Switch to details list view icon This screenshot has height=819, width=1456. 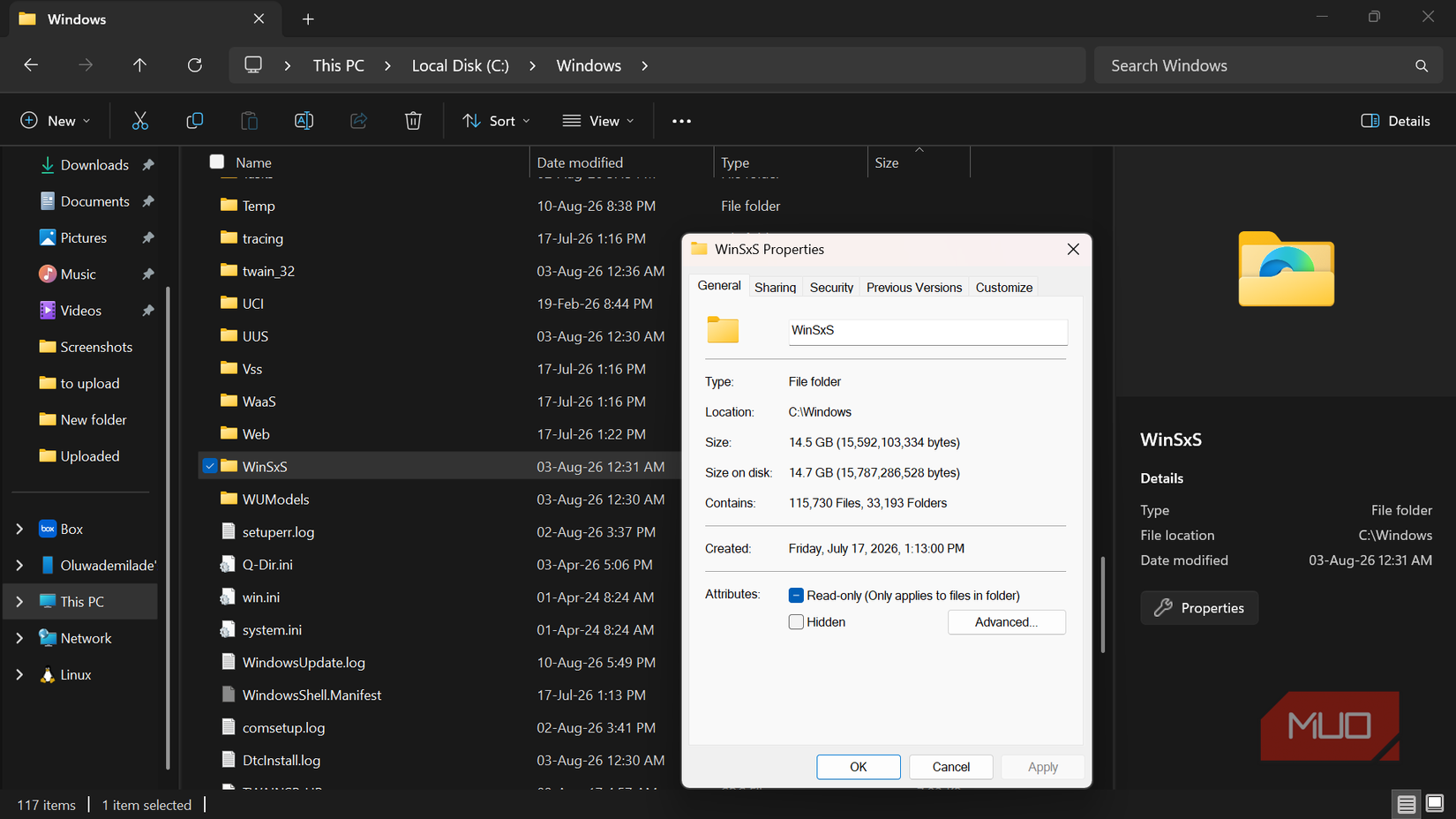(x=1407, y=804)
